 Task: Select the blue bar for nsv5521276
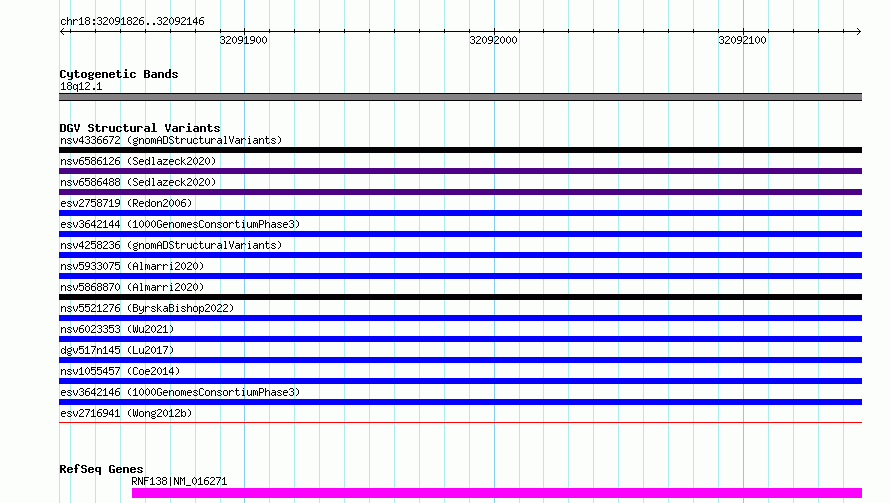point(460,318)
